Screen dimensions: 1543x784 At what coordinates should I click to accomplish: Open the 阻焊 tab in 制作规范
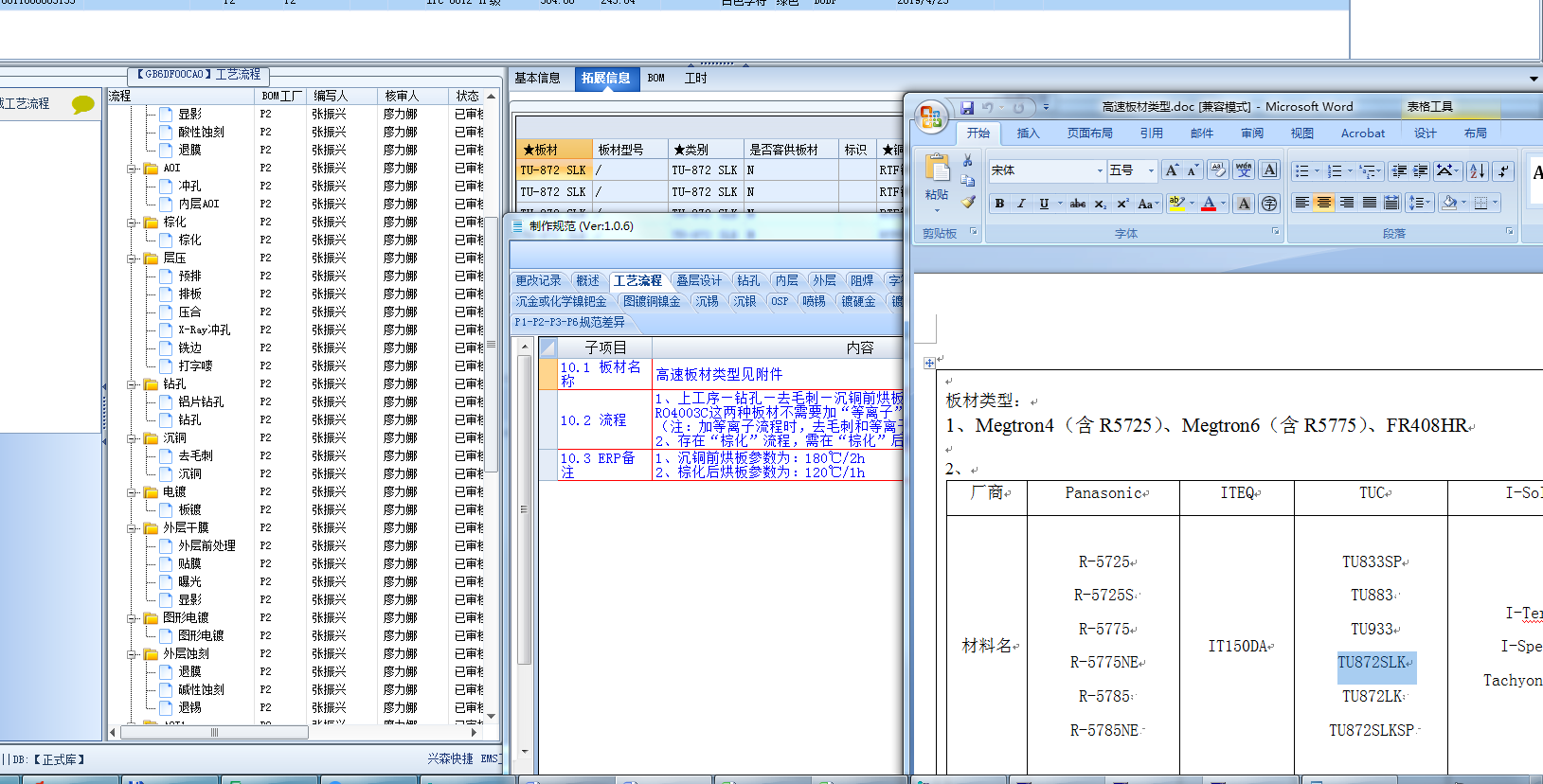(862, 280)
